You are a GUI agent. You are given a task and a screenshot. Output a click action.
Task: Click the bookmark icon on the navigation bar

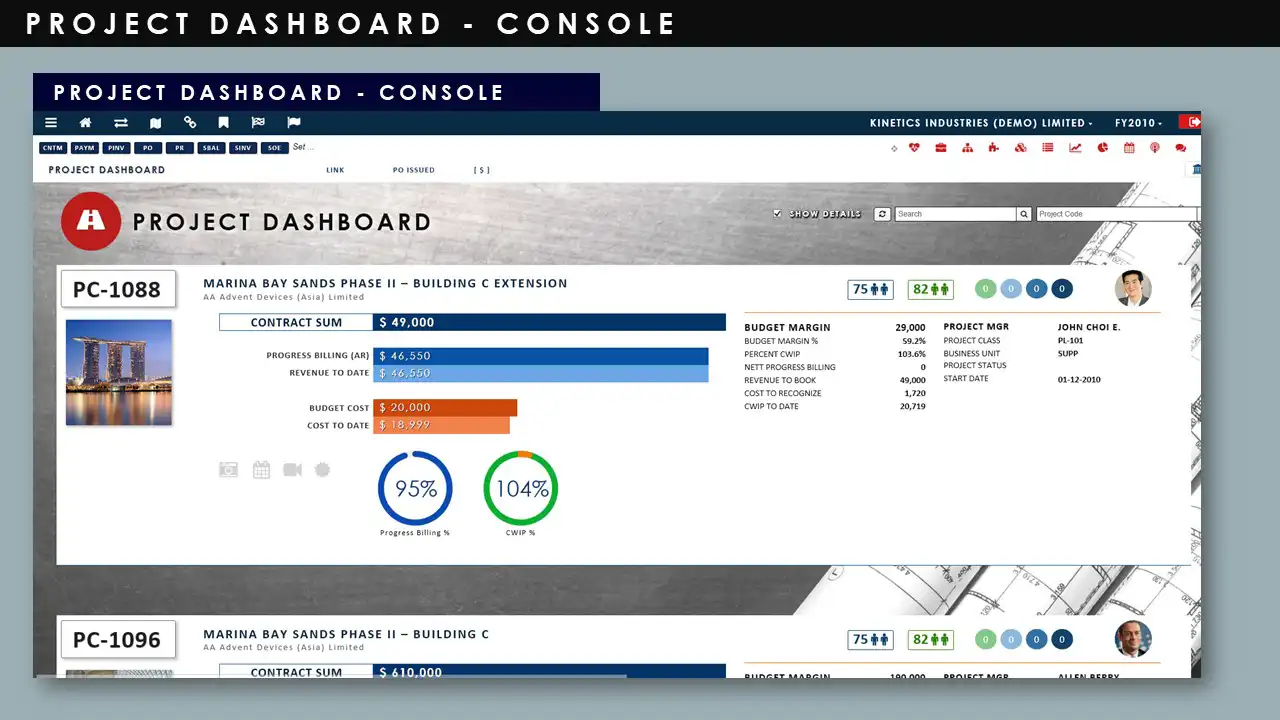pos(223,122)
